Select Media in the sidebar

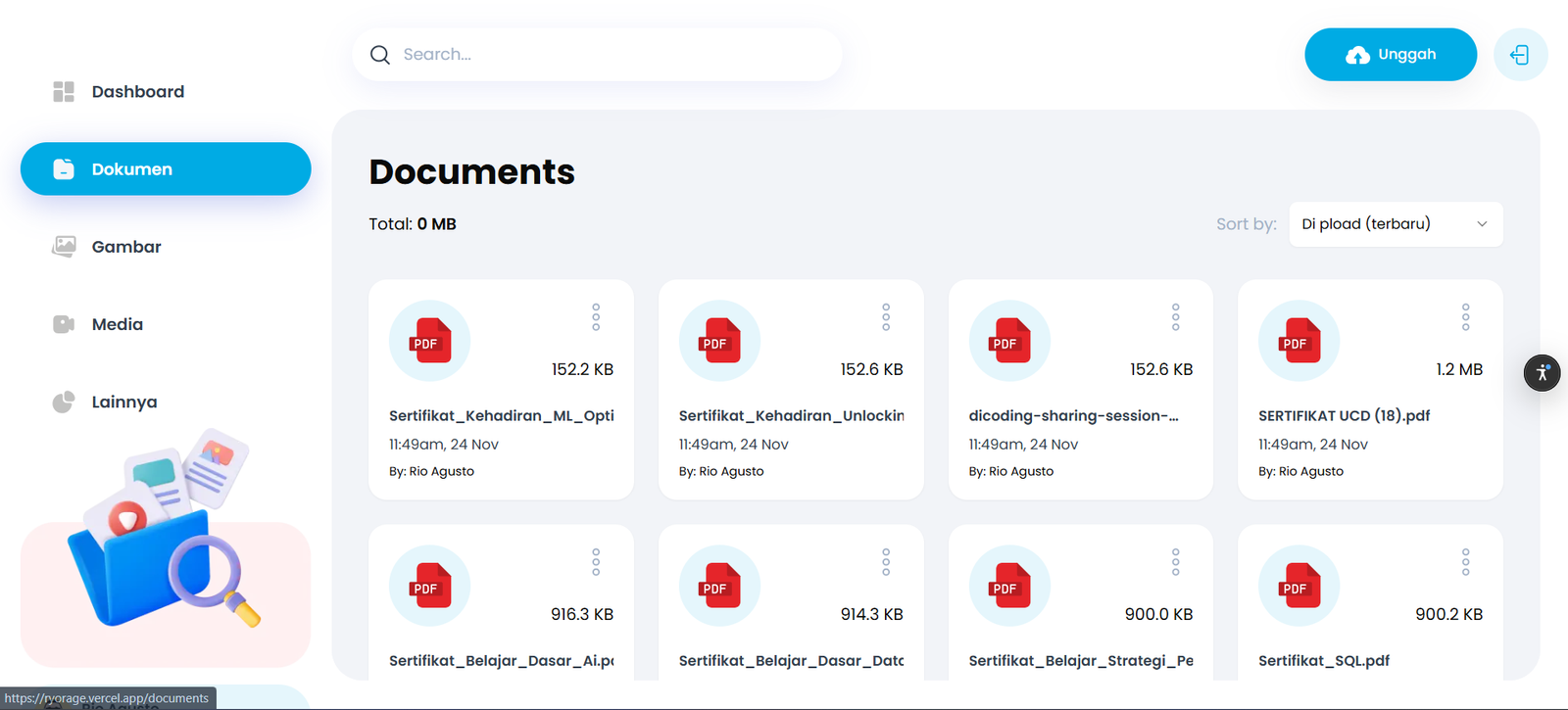pyautogui.click(x=118, y=324)
